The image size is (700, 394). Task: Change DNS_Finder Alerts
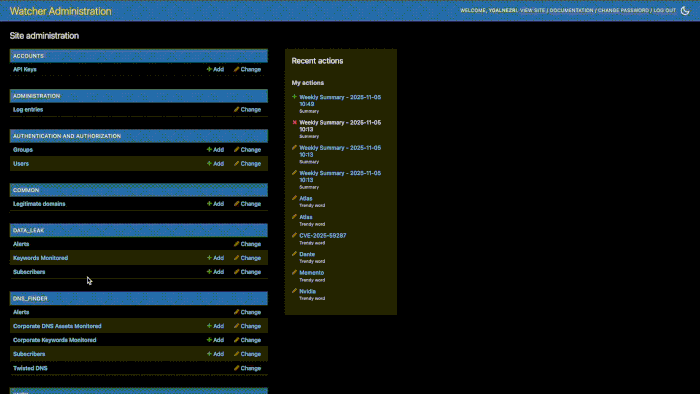(x=247, y=312)
